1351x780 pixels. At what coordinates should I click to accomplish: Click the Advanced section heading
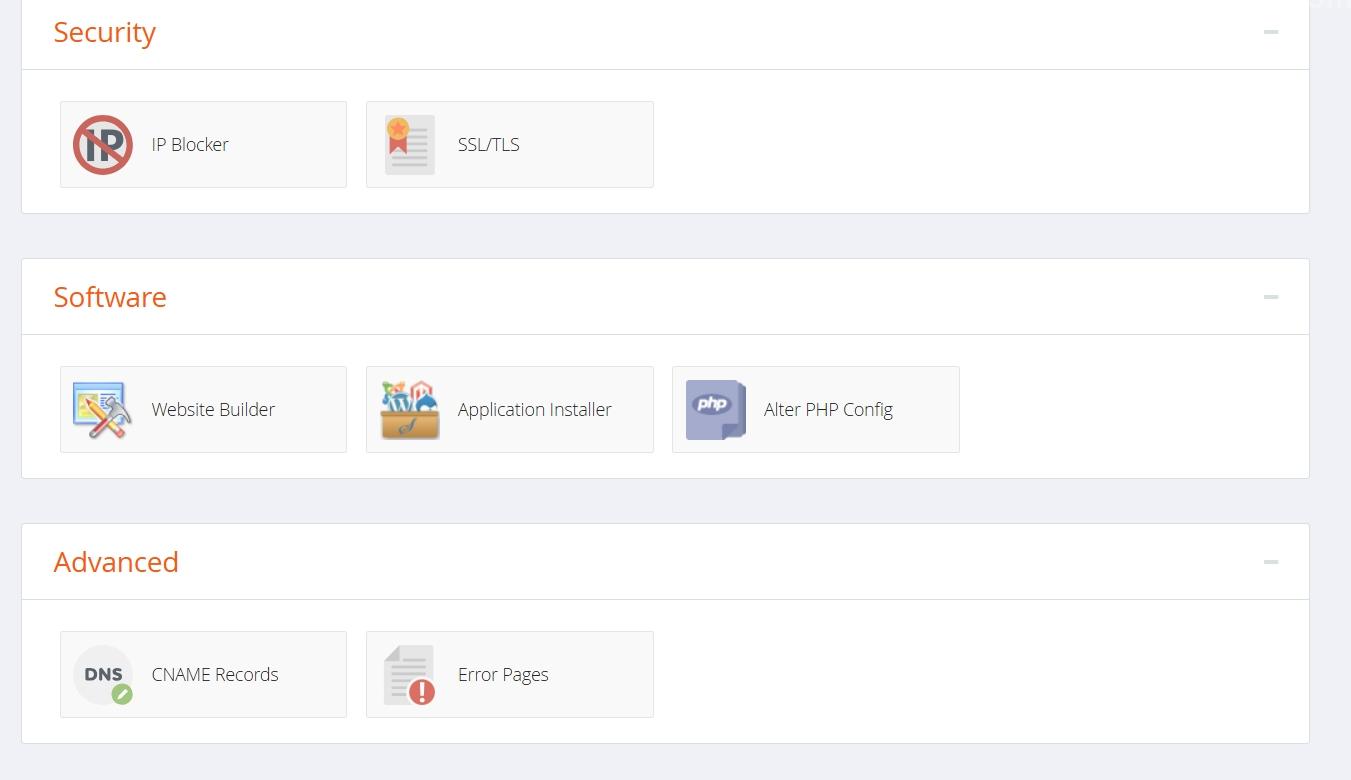point(116,562)
